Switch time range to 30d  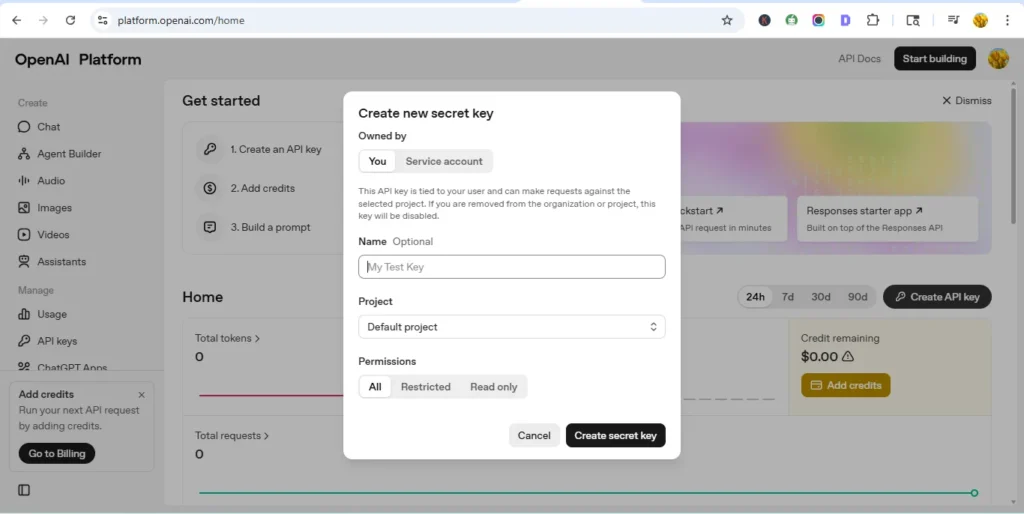(821, 297)
